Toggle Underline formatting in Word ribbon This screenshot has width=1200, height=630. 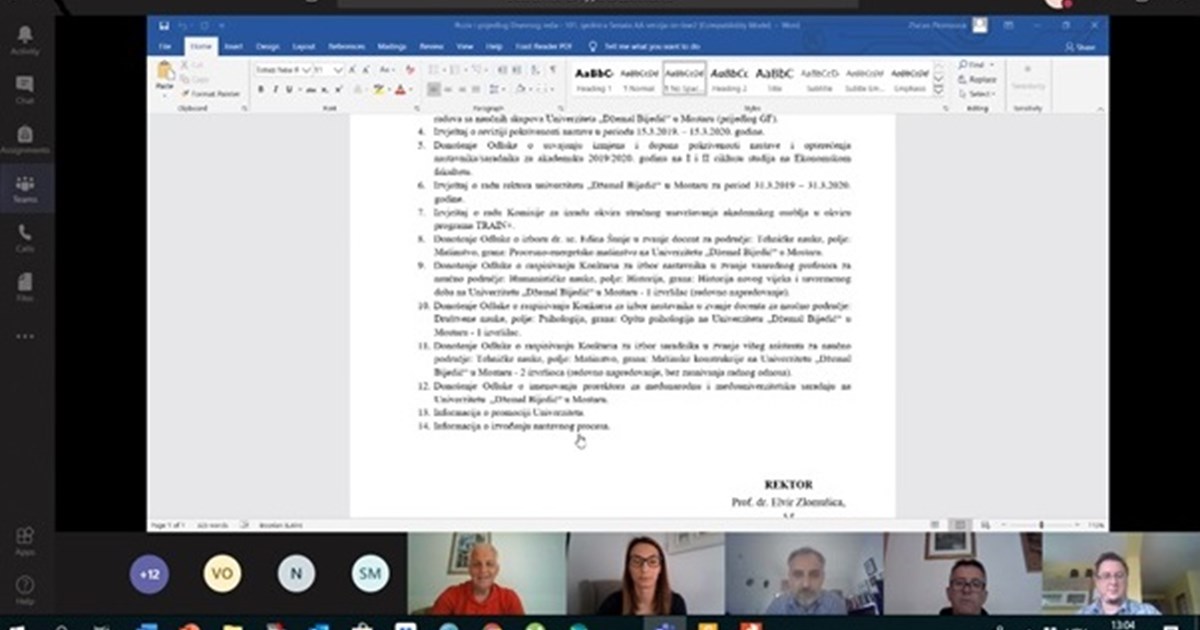(288, 90)
